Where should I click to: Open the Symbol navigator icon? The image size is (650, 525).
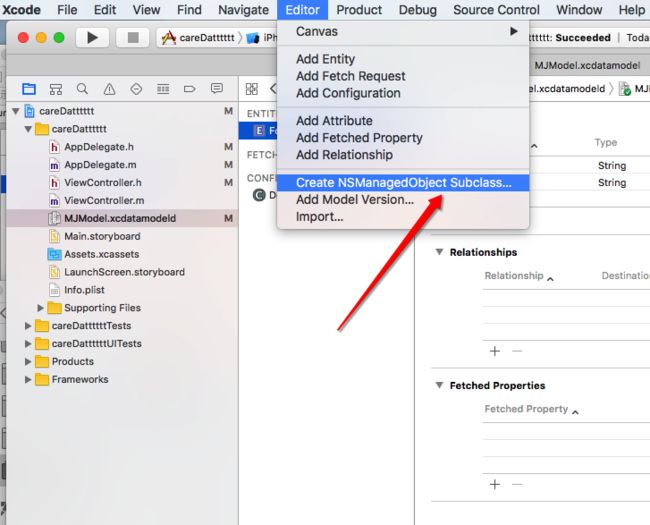(56, 89)
